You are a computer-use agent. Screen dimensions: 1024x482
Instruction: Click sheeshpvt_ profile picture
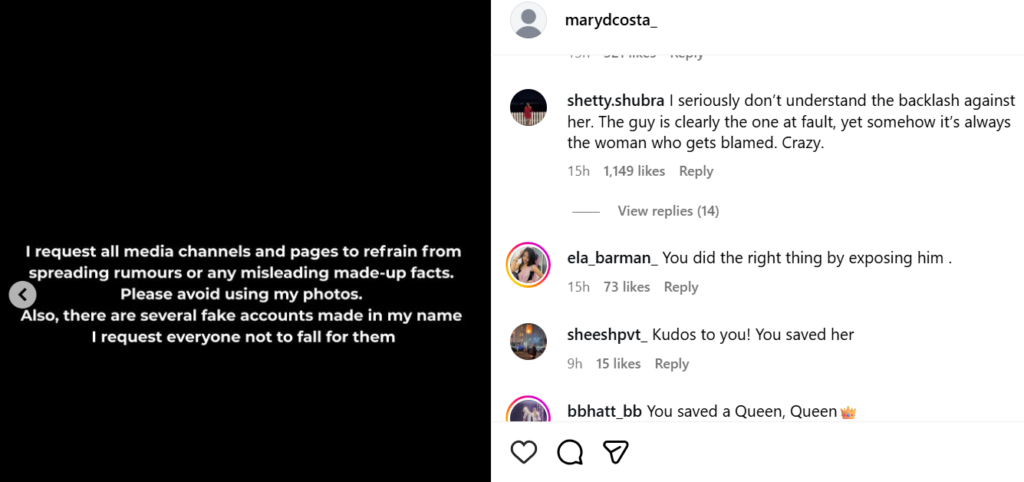point(528,341)
